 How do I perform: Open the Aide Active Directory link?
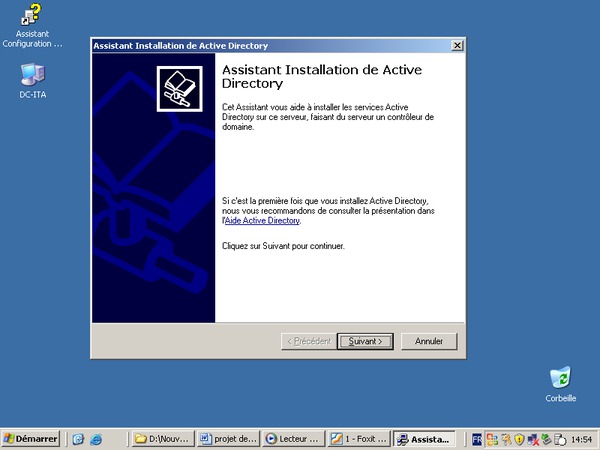tap(262, 221)
